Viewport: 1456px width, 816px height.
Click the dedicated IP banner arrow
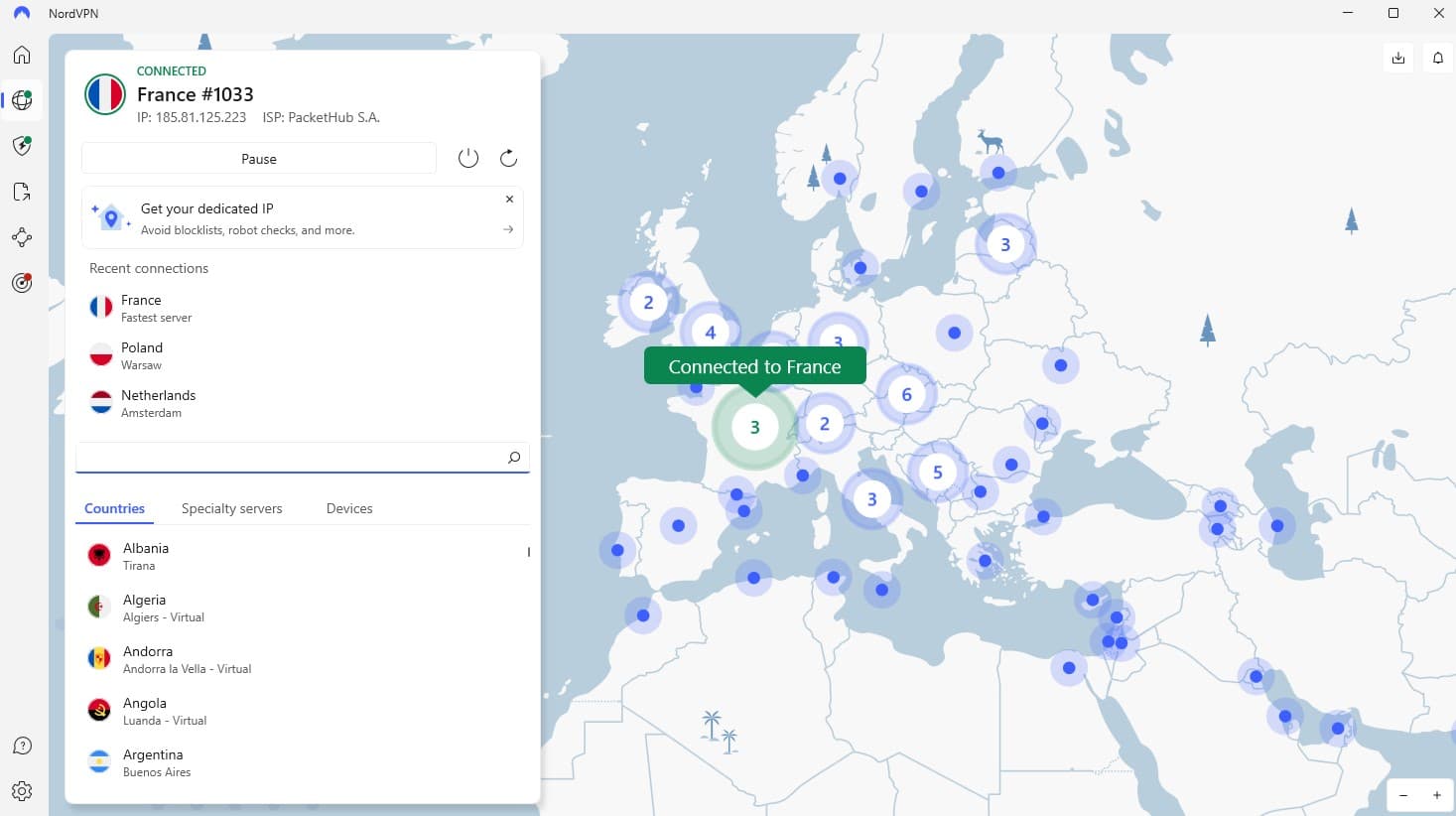(508, 229)
